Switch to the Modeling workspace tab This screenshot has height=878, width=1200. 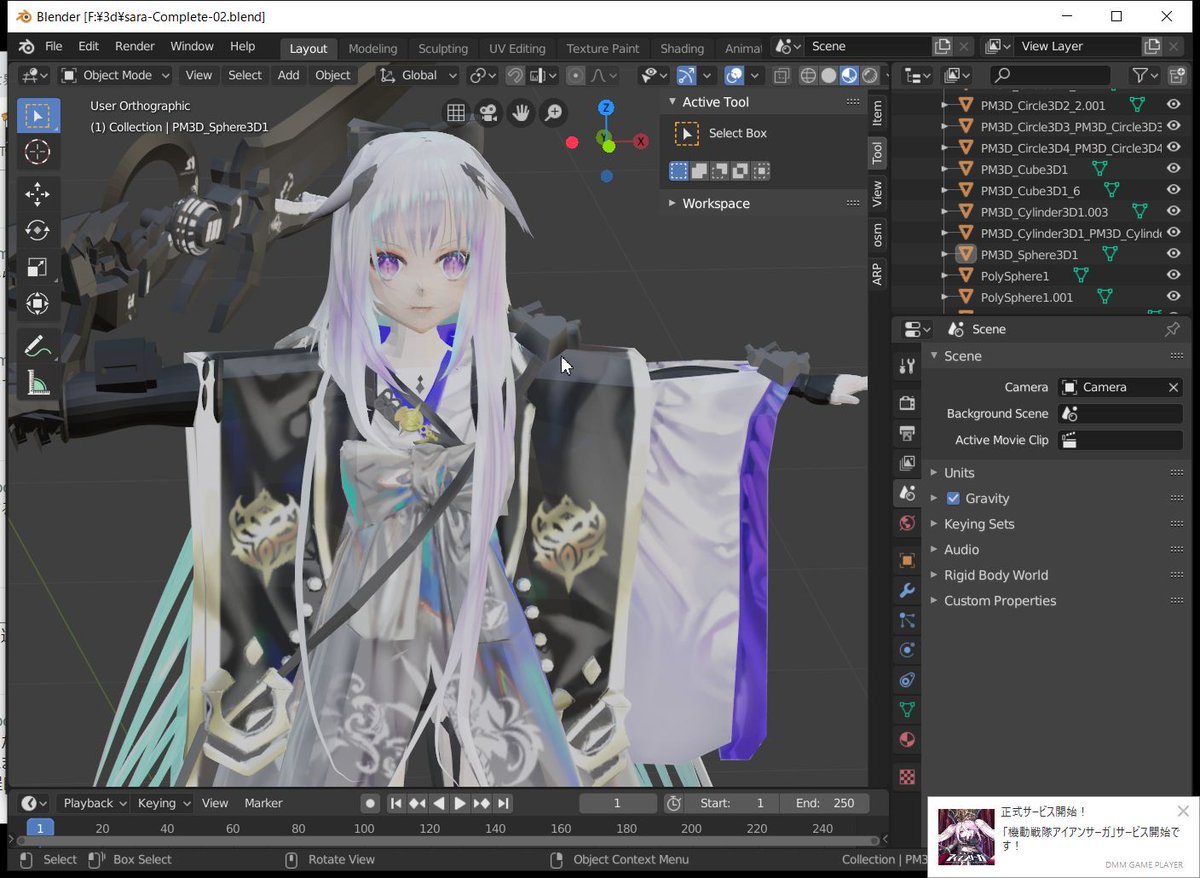coord(373,48)
